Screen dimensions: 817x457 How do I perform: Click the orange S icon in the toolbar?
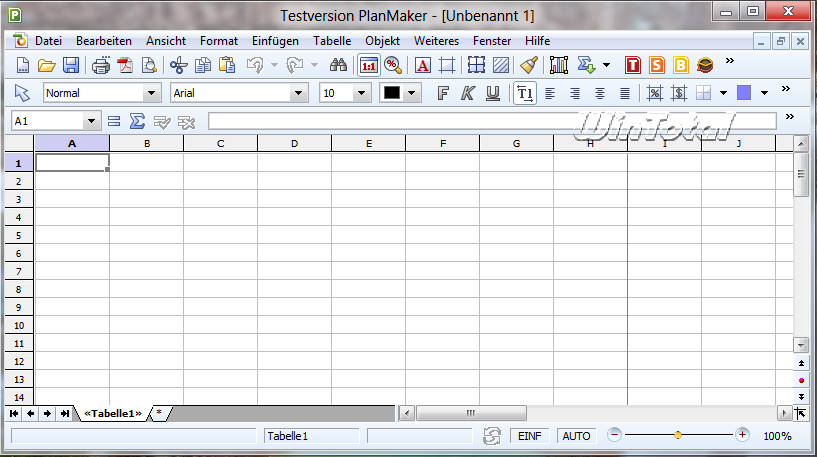tap(657, 65)
